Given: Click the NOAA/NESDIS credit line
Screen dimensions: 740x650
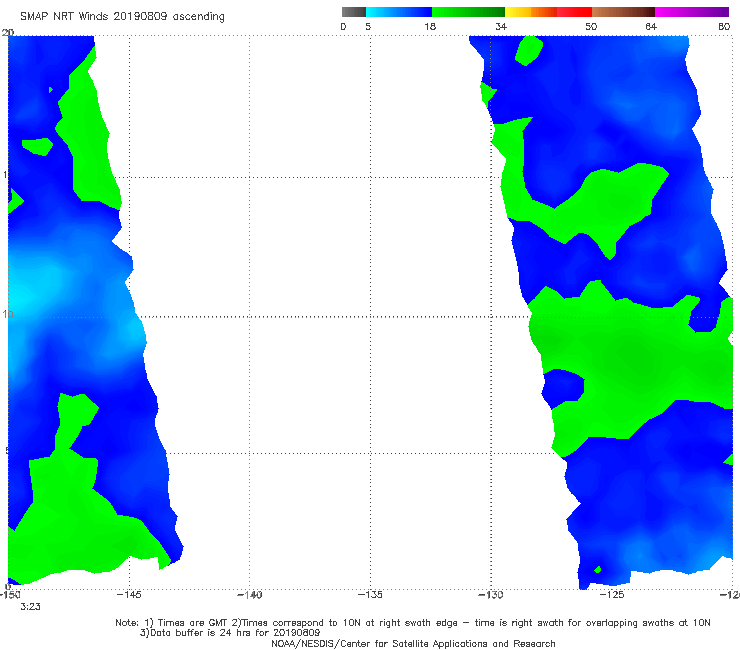Looking at the screenshot, I should tap(413, 644).
